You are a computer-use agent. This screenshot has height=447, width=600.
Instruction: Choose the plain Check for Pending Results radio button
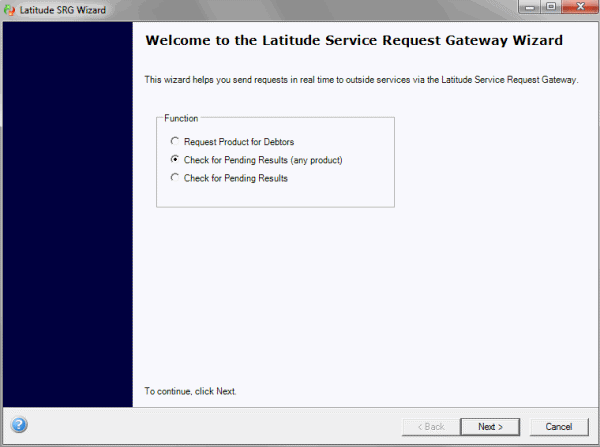175,178
